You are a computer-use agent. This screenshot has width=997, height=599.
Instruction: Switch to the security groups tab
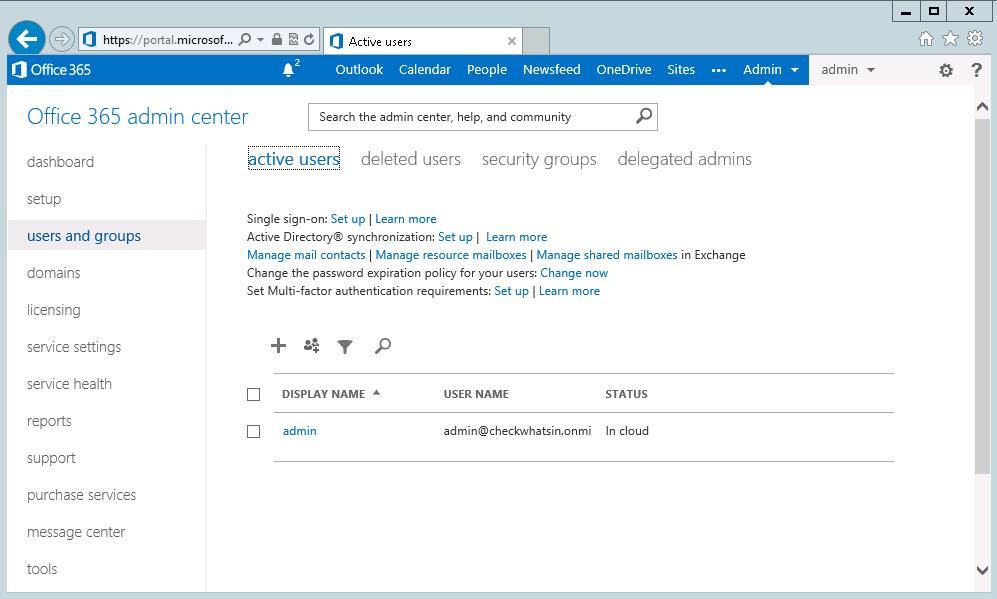539,159
